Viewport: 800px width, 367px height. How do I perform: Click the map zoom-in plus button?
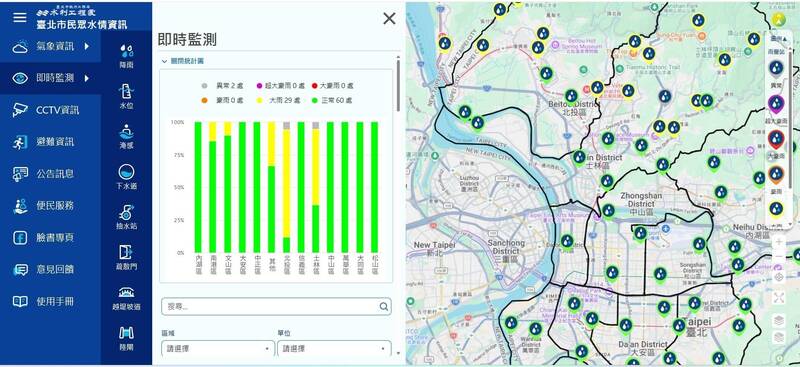pos(779,241)
